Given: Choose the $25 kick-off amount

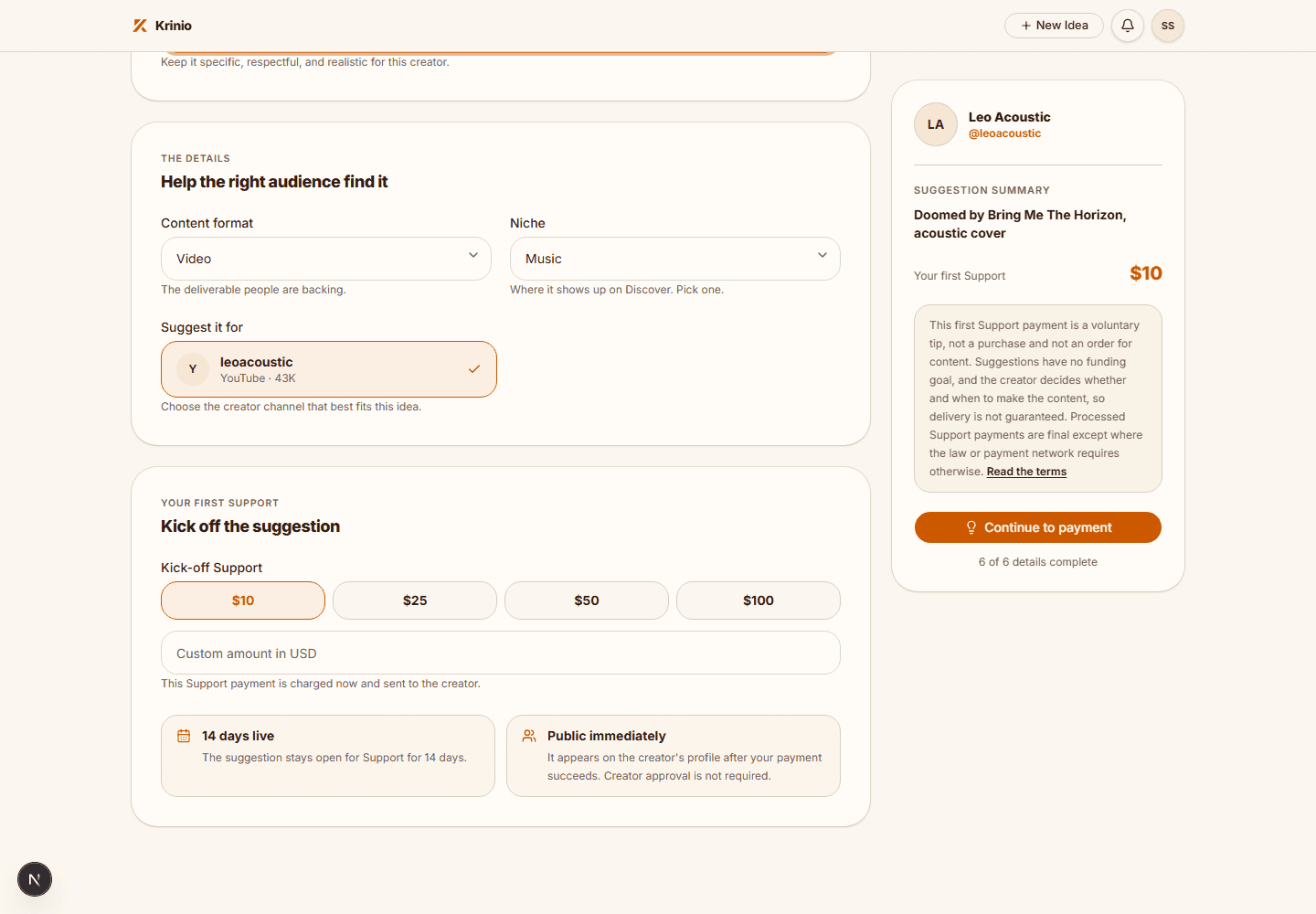Looking at the screenshot, I should (415, 600).
